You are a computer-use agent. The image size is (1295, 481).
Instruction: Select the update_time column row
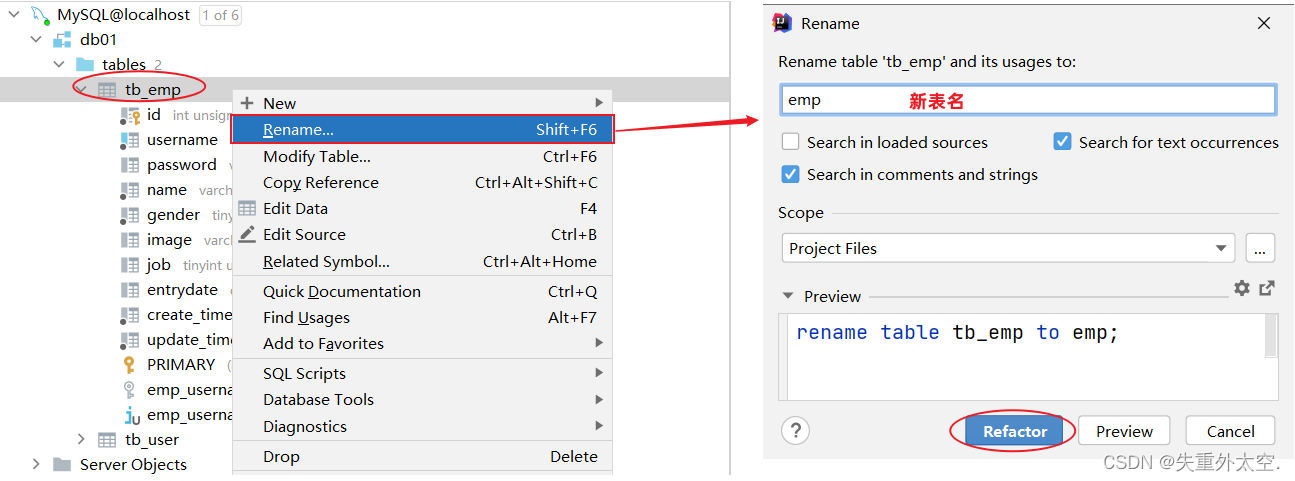pyautogui.click(x=175, y=340)
